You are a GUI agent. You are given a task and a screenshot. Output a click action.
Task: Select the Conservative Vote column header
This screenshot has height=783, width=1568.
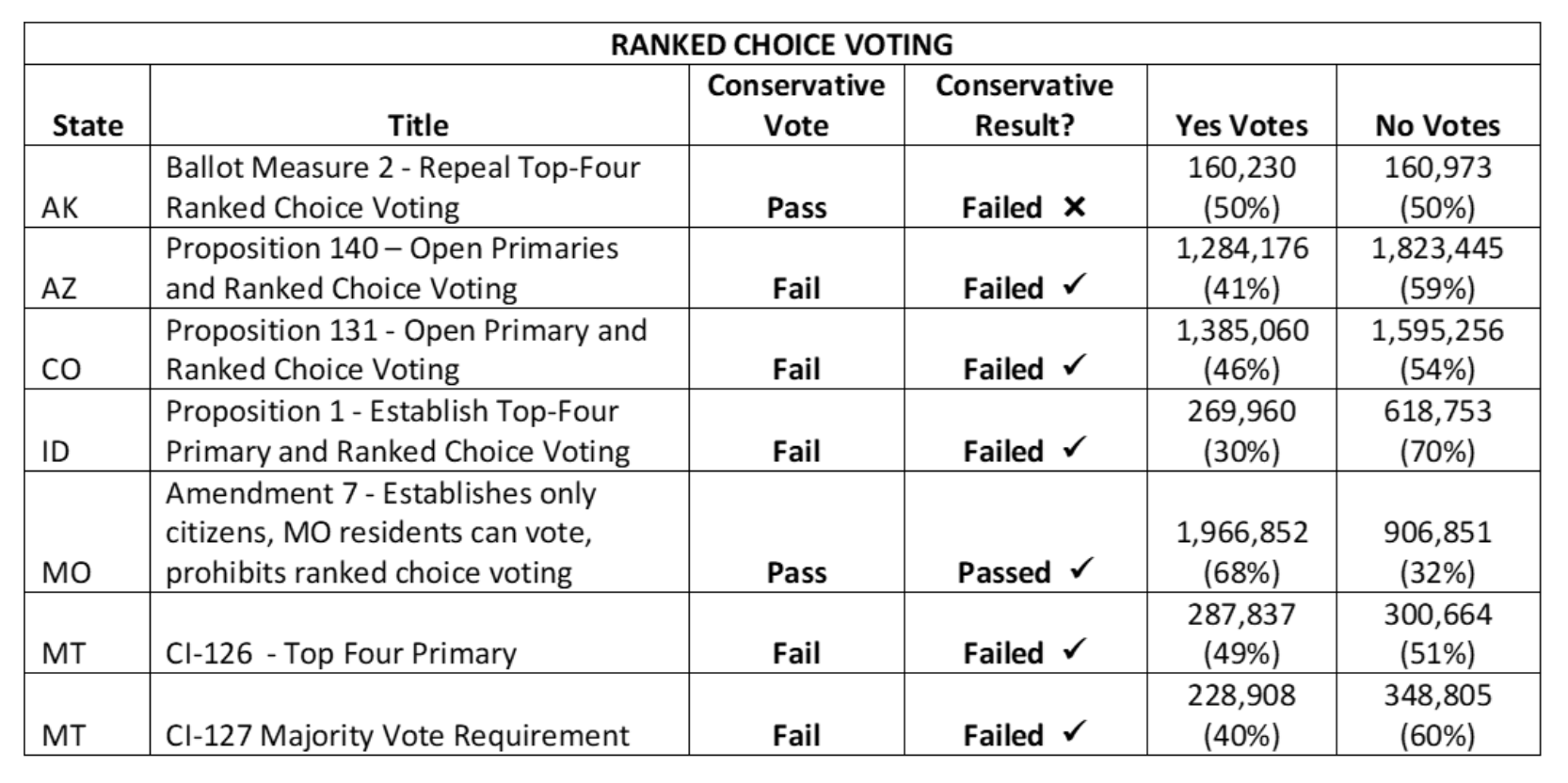(x=796, y=105)
